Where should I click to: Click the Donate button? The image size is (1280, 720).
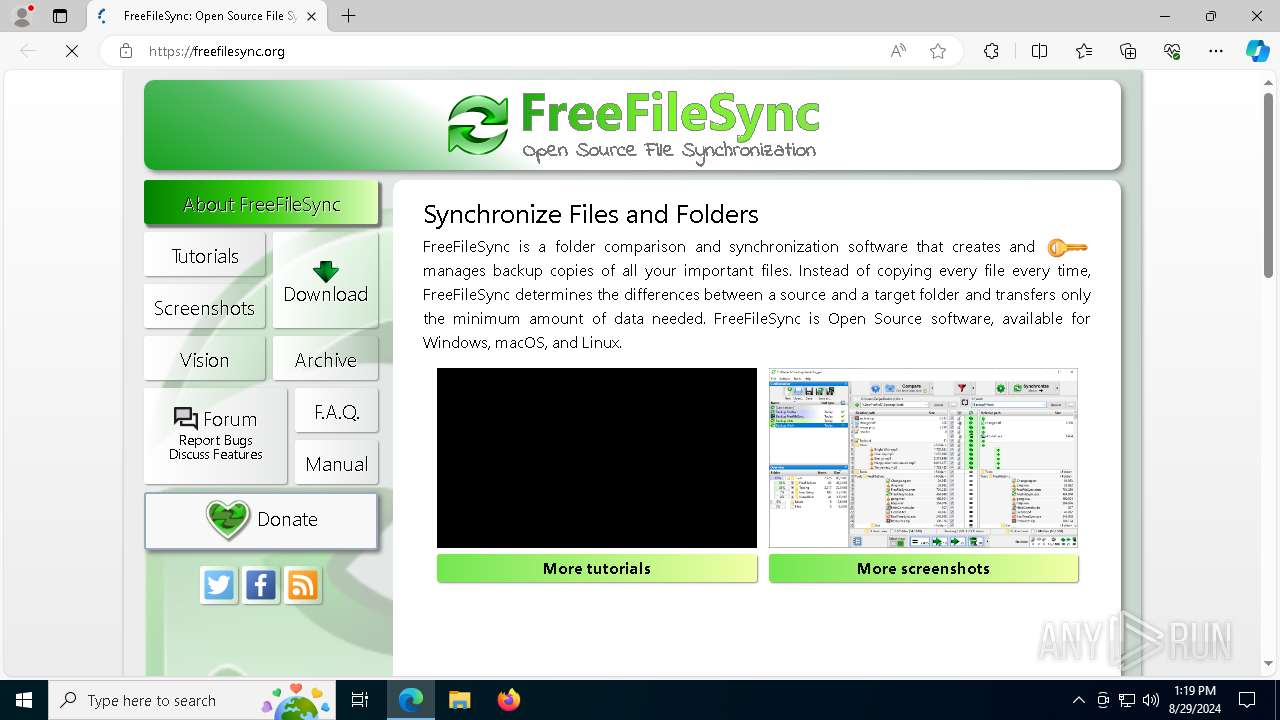261,520
